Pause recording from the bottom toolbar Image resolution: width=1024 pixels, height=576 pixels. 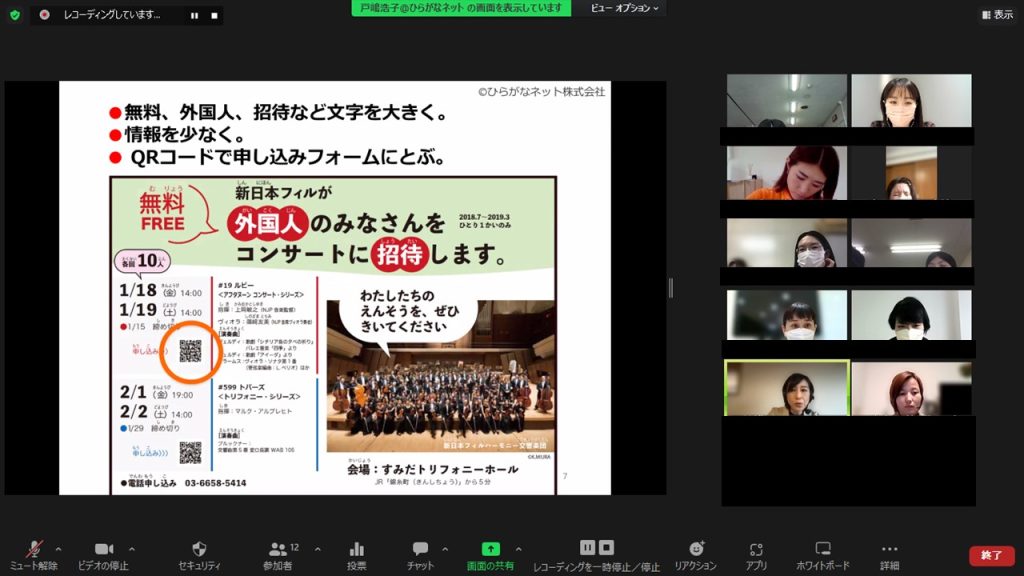click(x=587, y=547)
